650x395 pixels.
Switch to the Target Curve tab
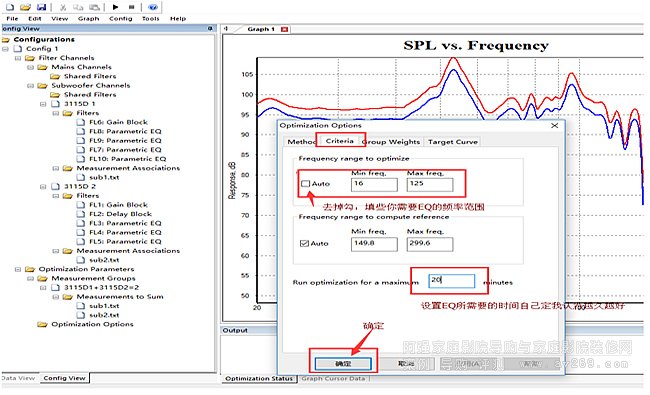(x=453, y=142)
